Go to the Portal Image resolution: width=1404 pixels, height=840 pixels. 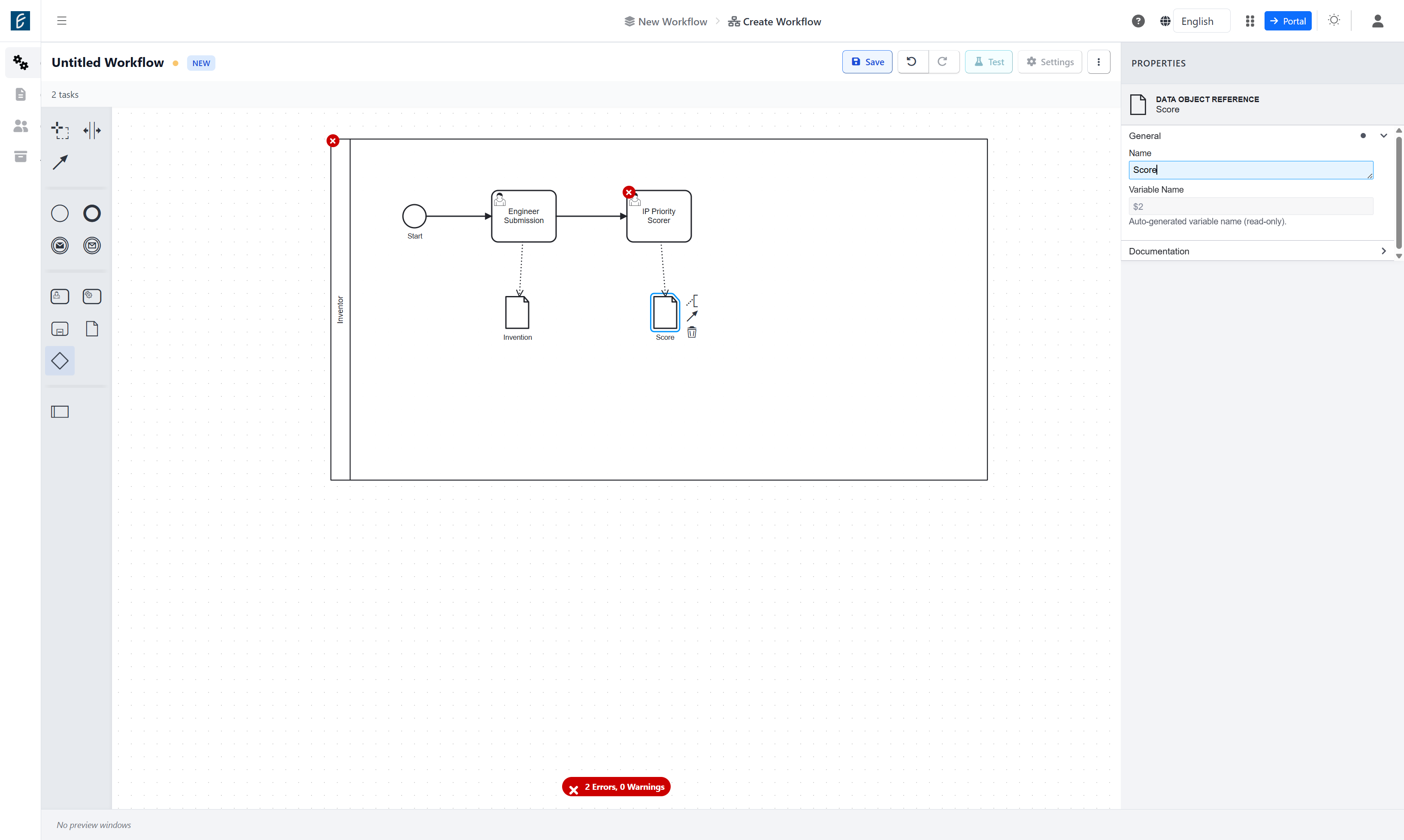(x=1287, y=21)
